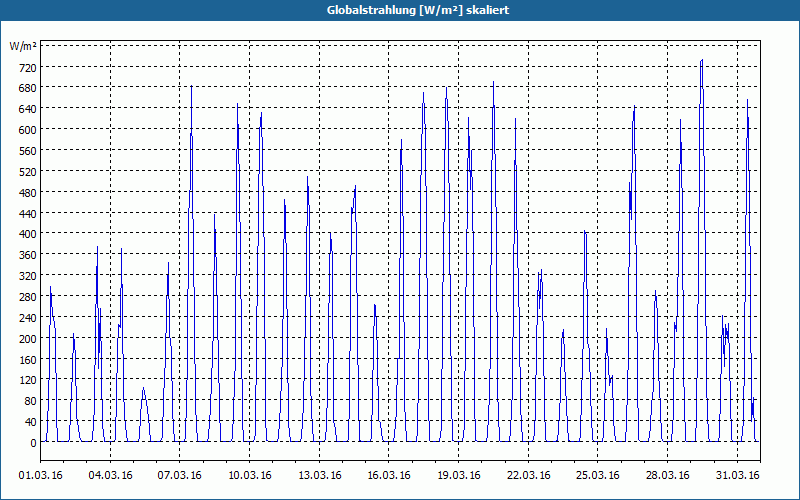Click the 480 y-axis label
Image resolution: width=800 pixels, height=500 pixels.
click(x=28, y=193)
